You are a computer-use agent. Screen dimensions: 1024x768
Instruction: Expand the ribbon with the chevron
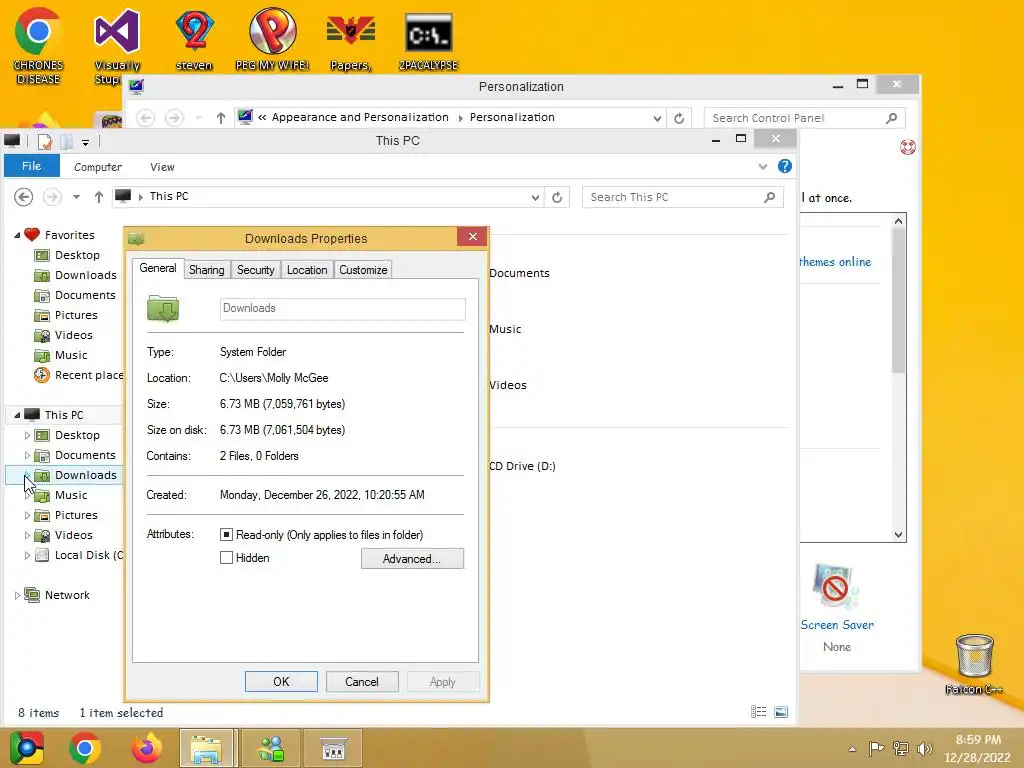tap(763, 167)
